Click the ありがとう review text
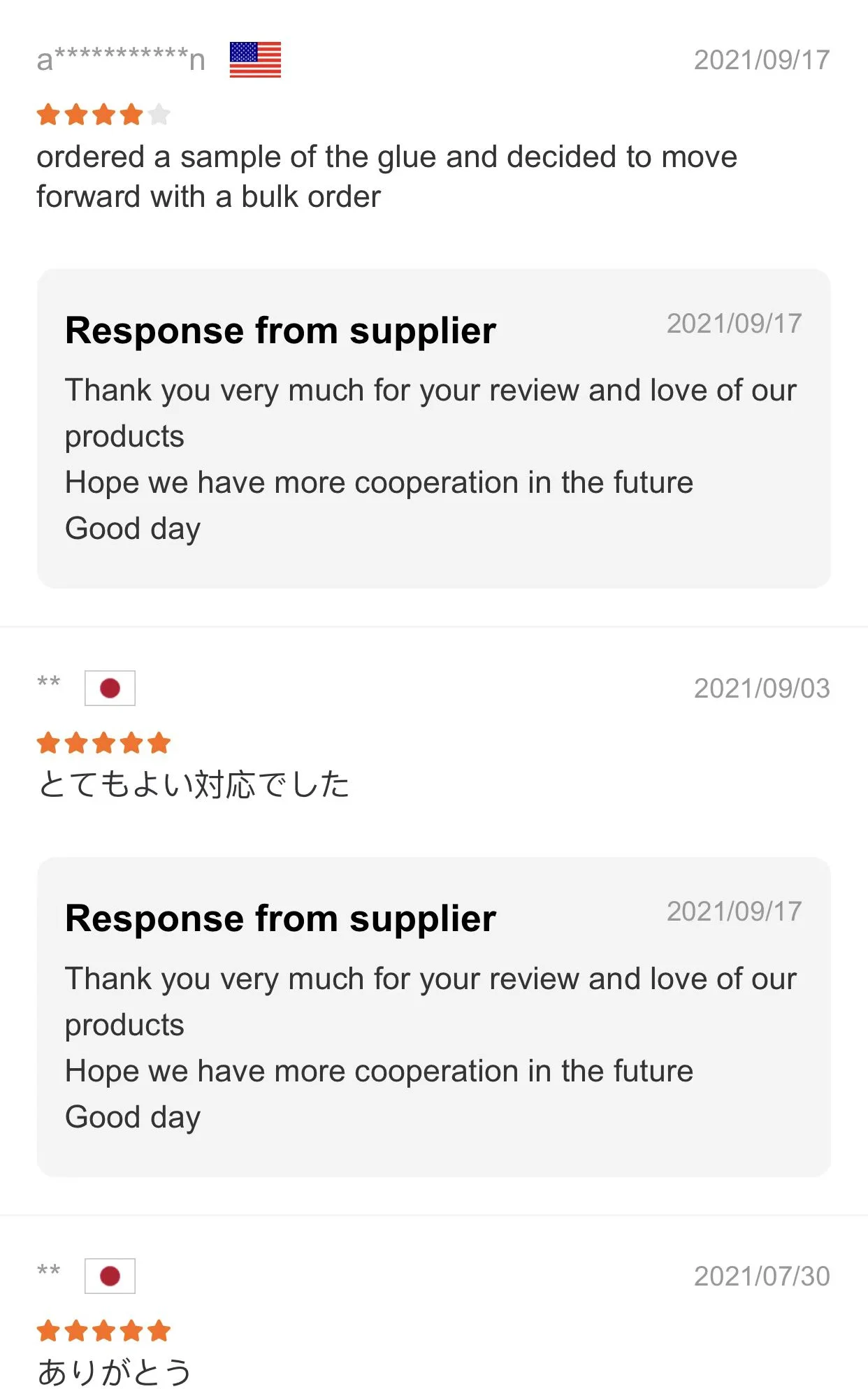Screen dimensions: 868x1389 click(114, 1371)
